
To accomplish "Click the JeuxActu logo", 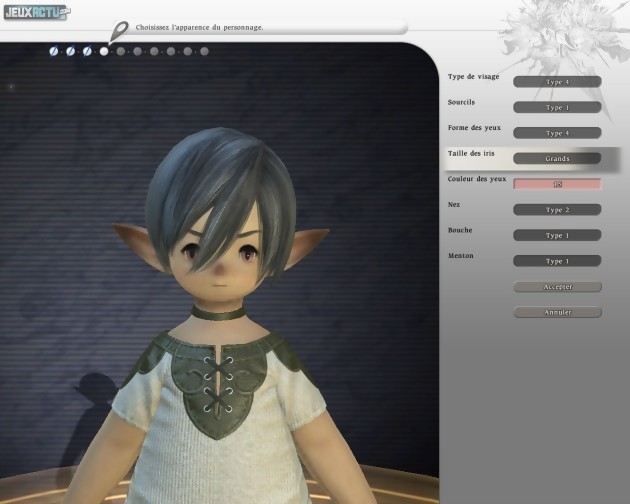I will (36, 13).
